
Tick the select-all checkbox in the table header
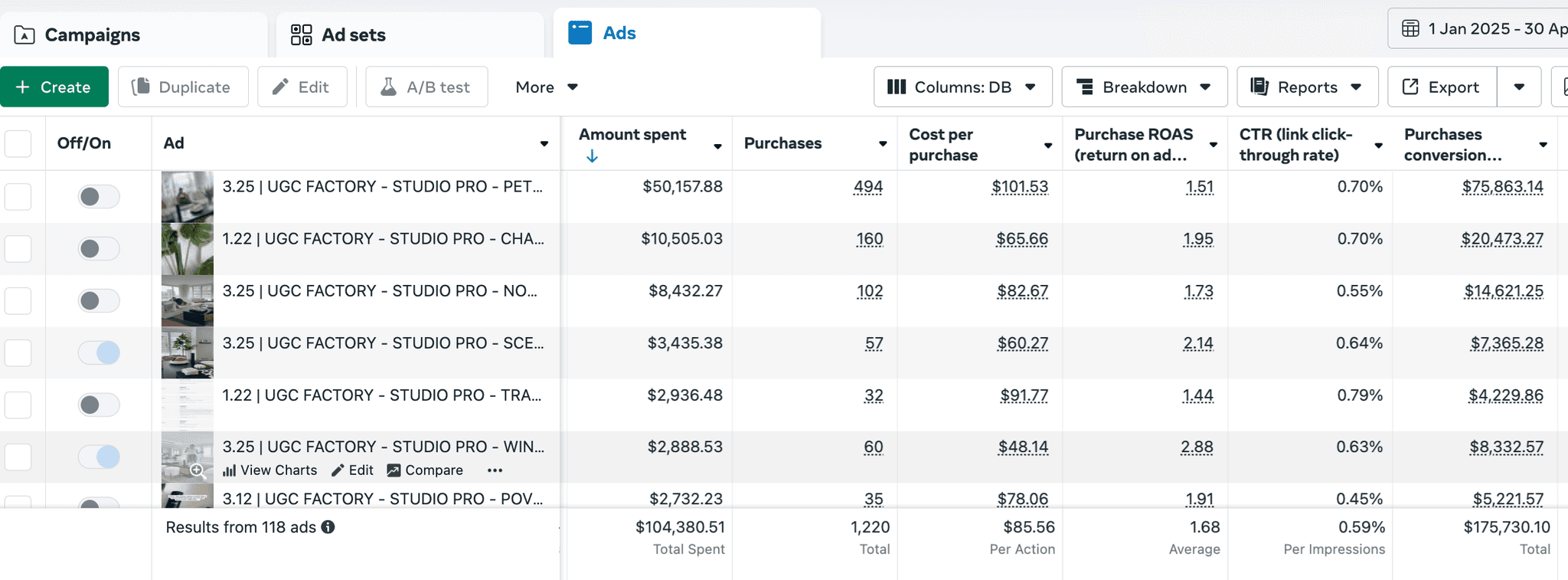[x=18, y=143]
